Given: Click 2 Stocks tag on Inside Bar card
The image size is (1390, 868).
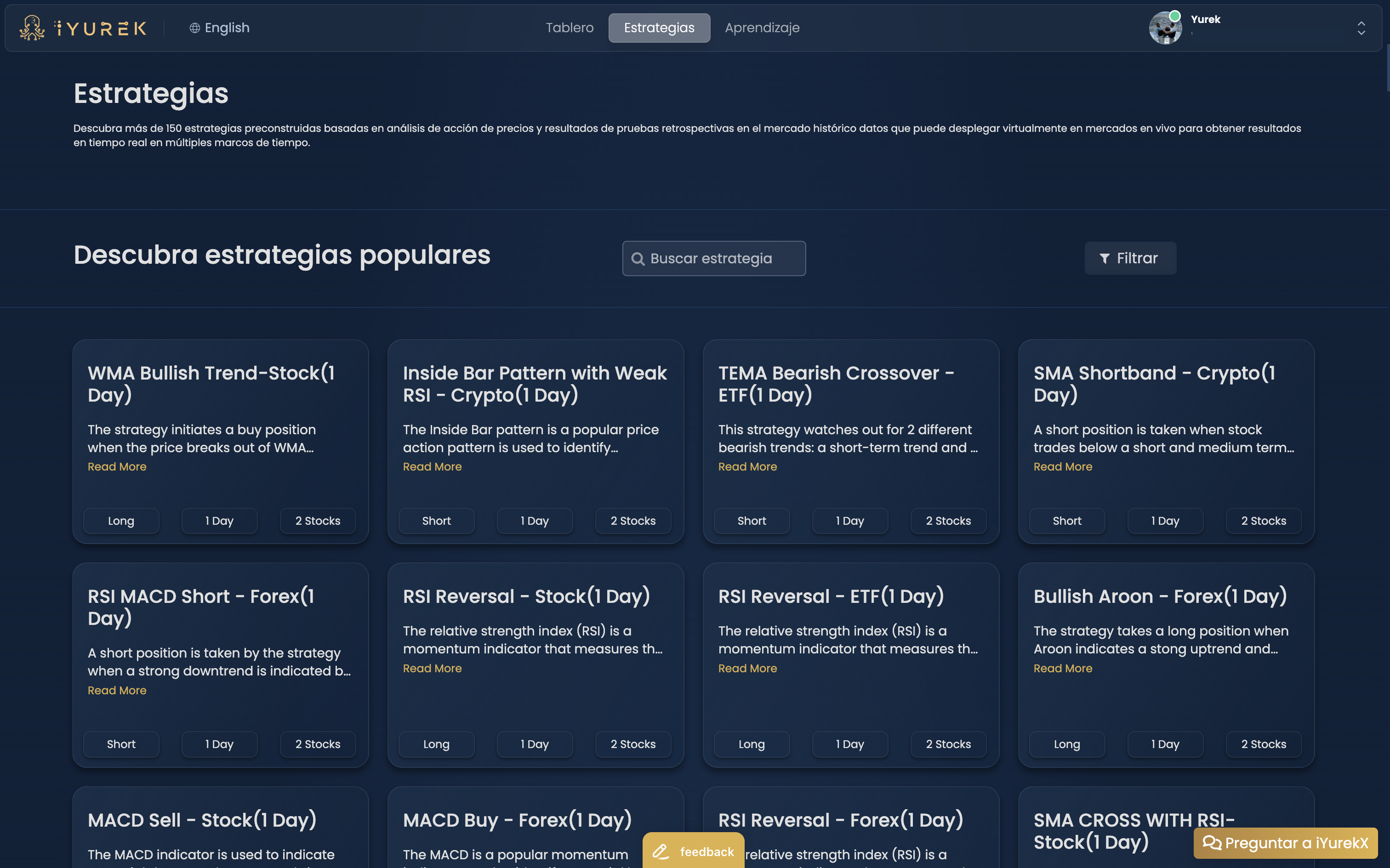Looking at the screenshot, I should coord(632,521).
